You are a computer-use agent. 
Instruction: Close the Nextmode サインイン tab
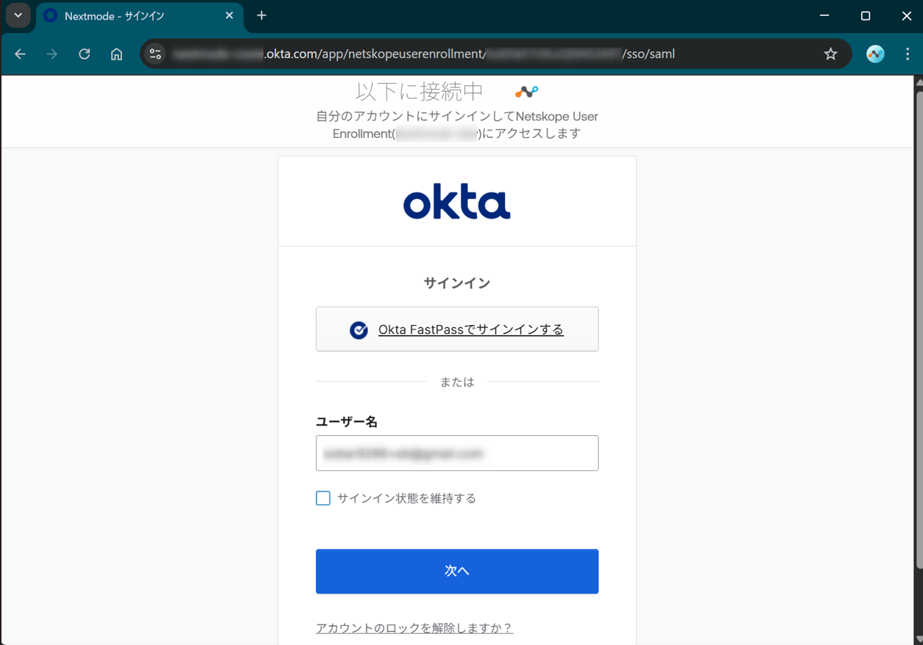click(x=229, y=16)
